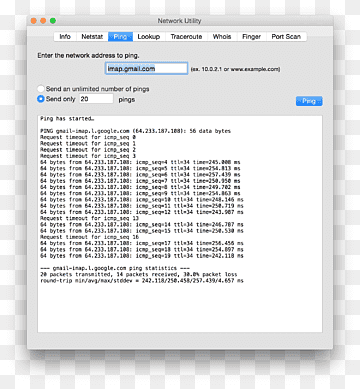Click the 'round-trip min/avg/max/stddev' line
360x389 pixels.
pos(142,281)
